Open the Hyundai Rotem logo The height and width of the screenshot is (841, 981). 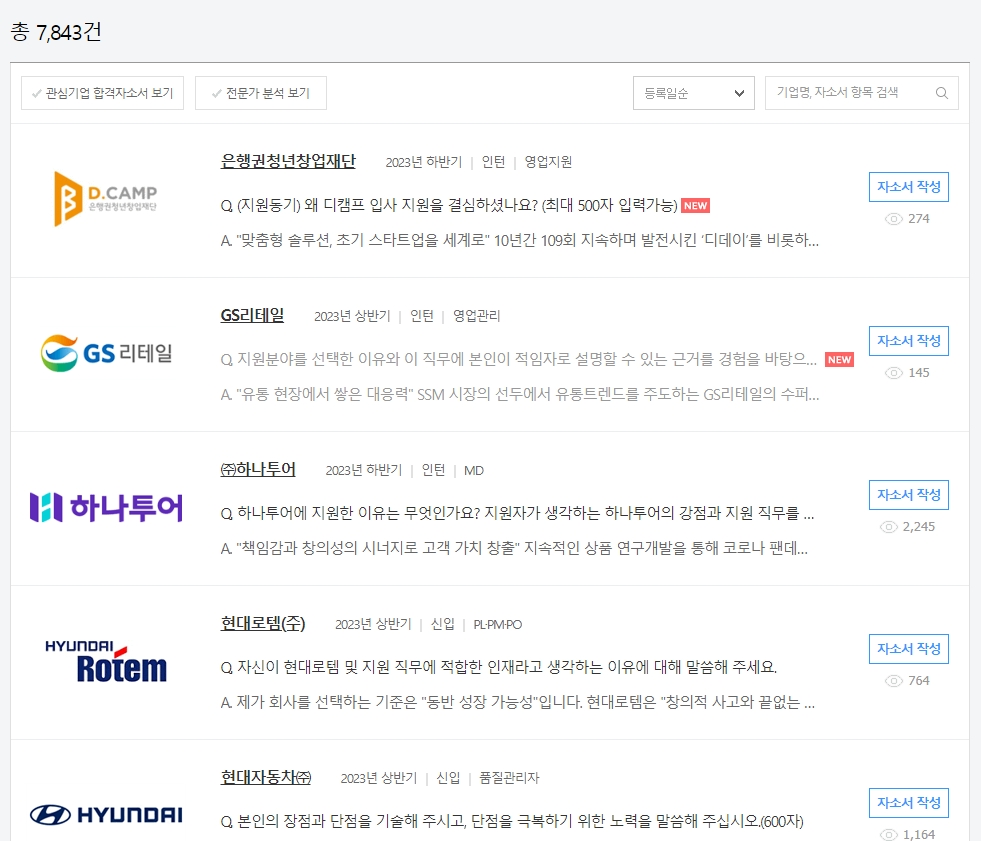coord(106,661)
